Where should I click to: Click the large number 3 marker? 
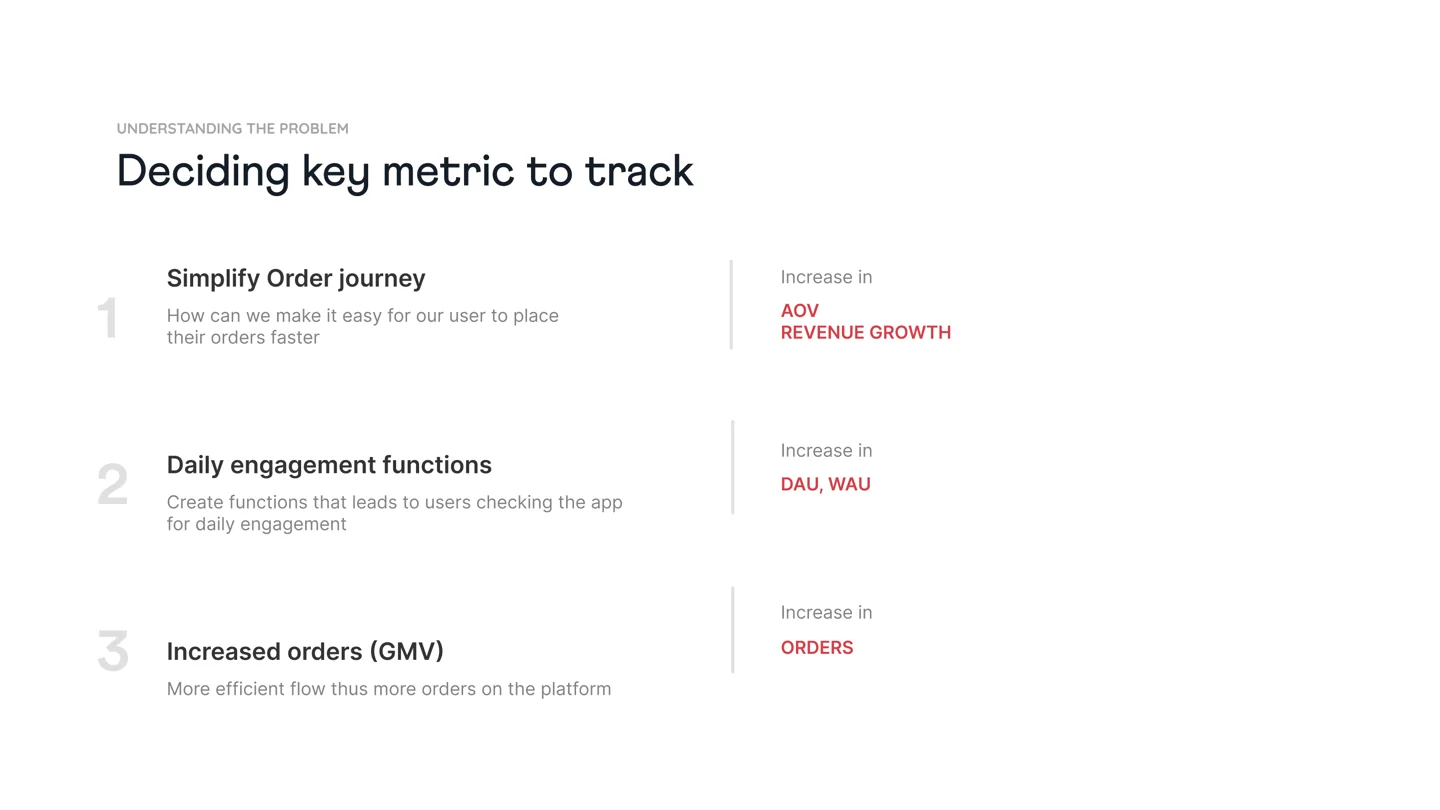click(x=113, y=651)
